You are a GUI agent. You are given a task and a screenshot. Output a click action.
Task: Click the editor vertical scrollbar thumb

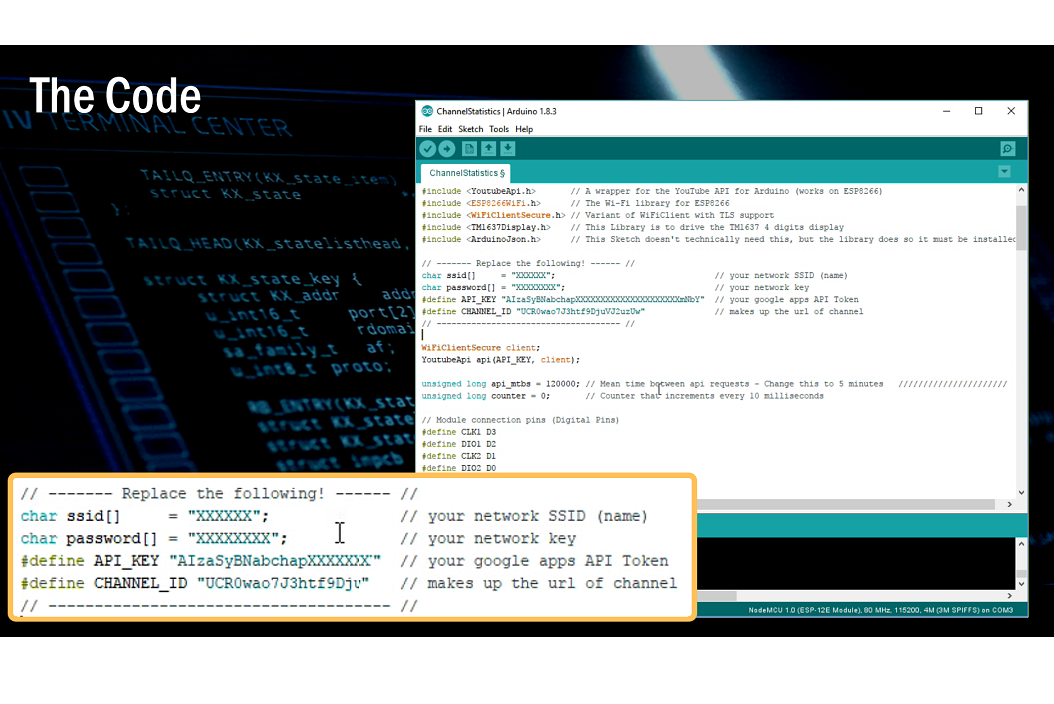tap(1021, 226)
